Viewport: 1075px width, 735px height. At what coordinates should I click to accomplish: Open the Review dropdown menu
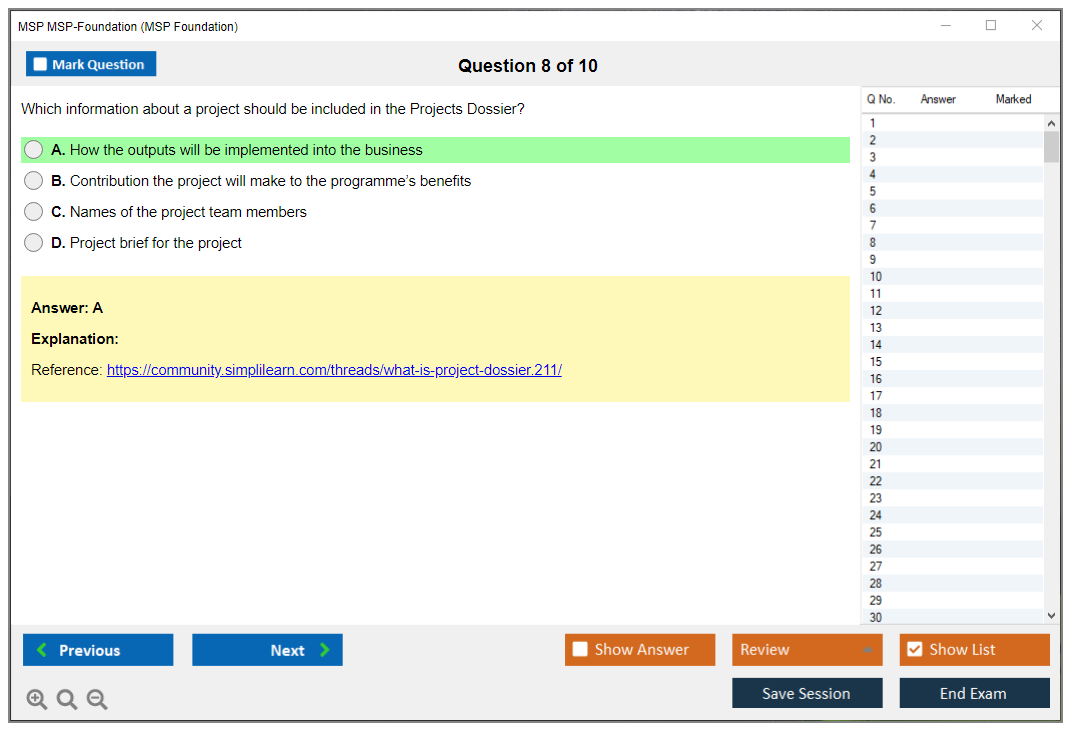coord(806,650)
